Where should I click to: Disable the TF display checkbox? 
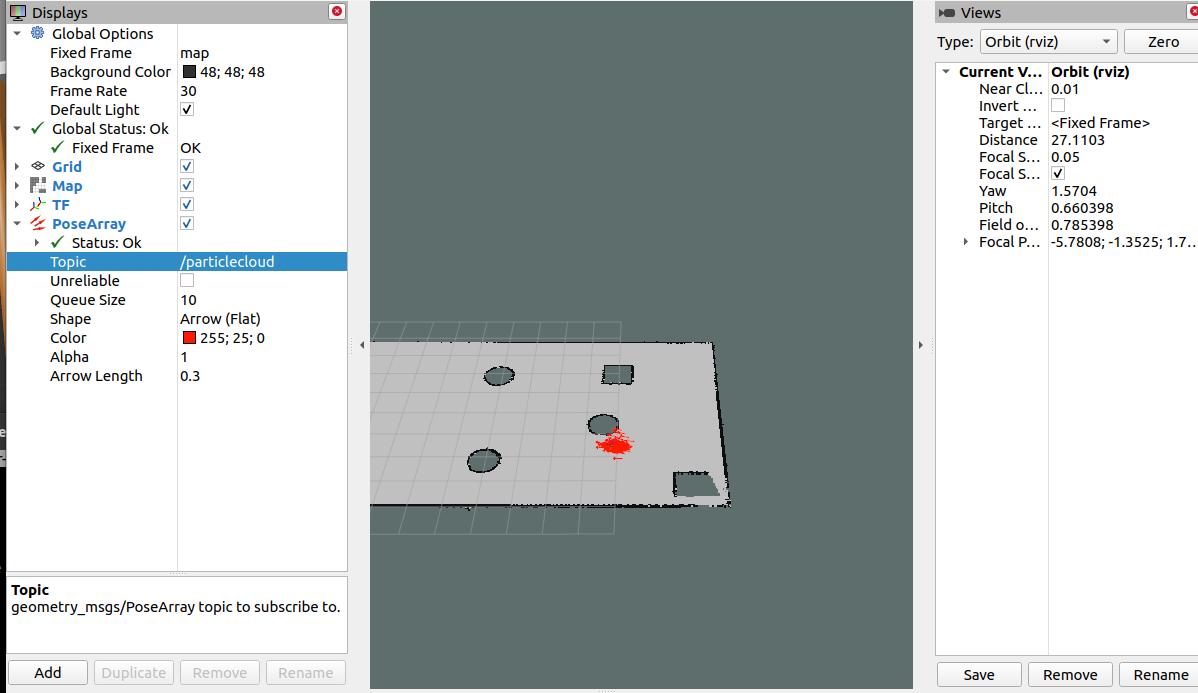pyautogui.click(x=186, y=204)
